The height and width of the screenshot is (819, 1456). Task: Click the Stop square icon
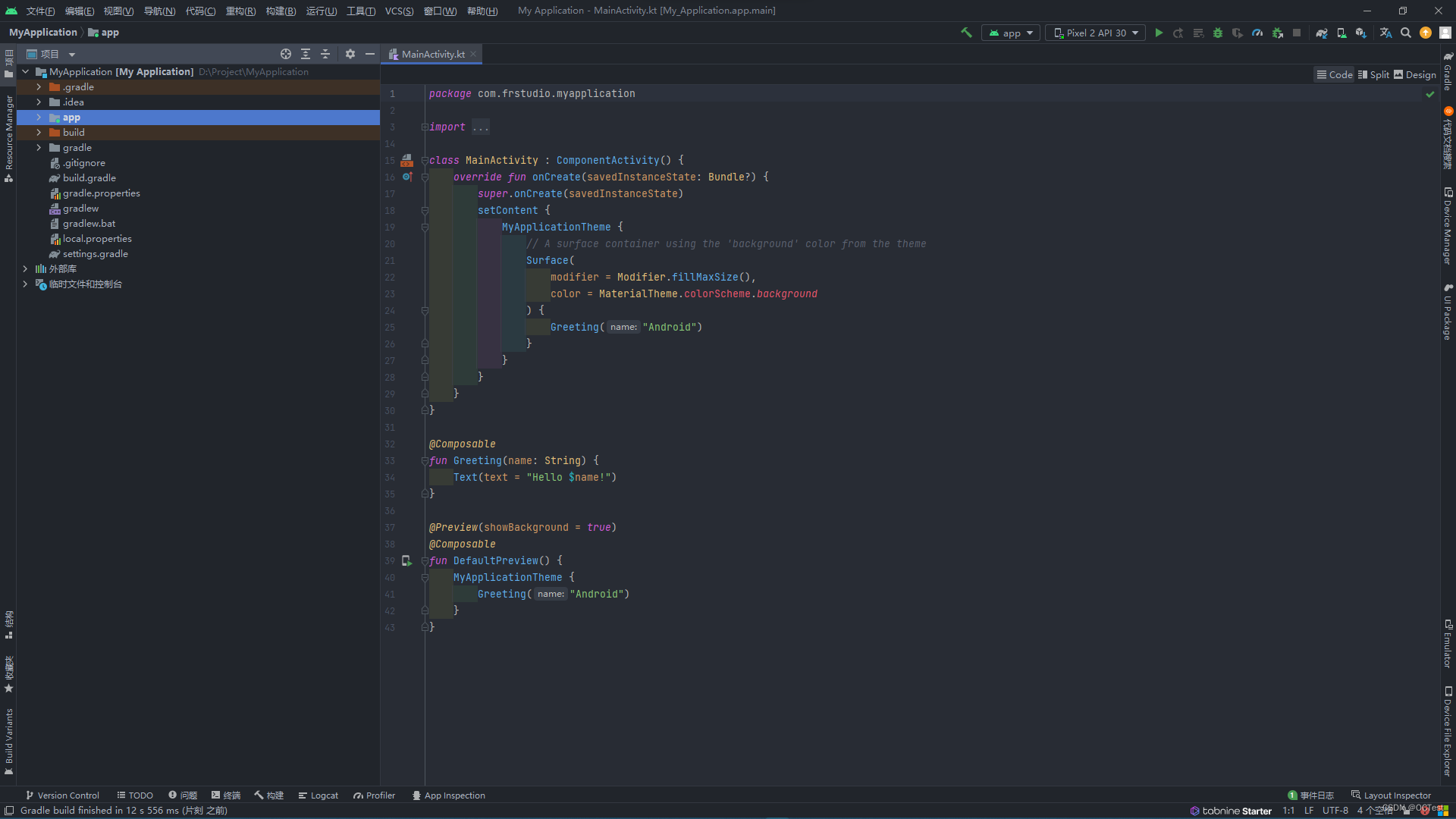pyautogui.click(x=1297, y=33)
